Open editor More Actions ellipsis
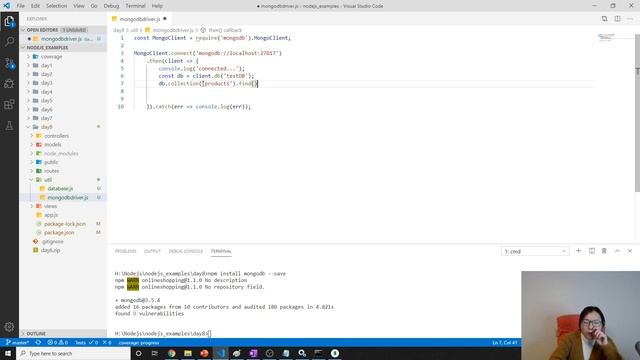This screenshot has height=360, width=640. point(630,19)
